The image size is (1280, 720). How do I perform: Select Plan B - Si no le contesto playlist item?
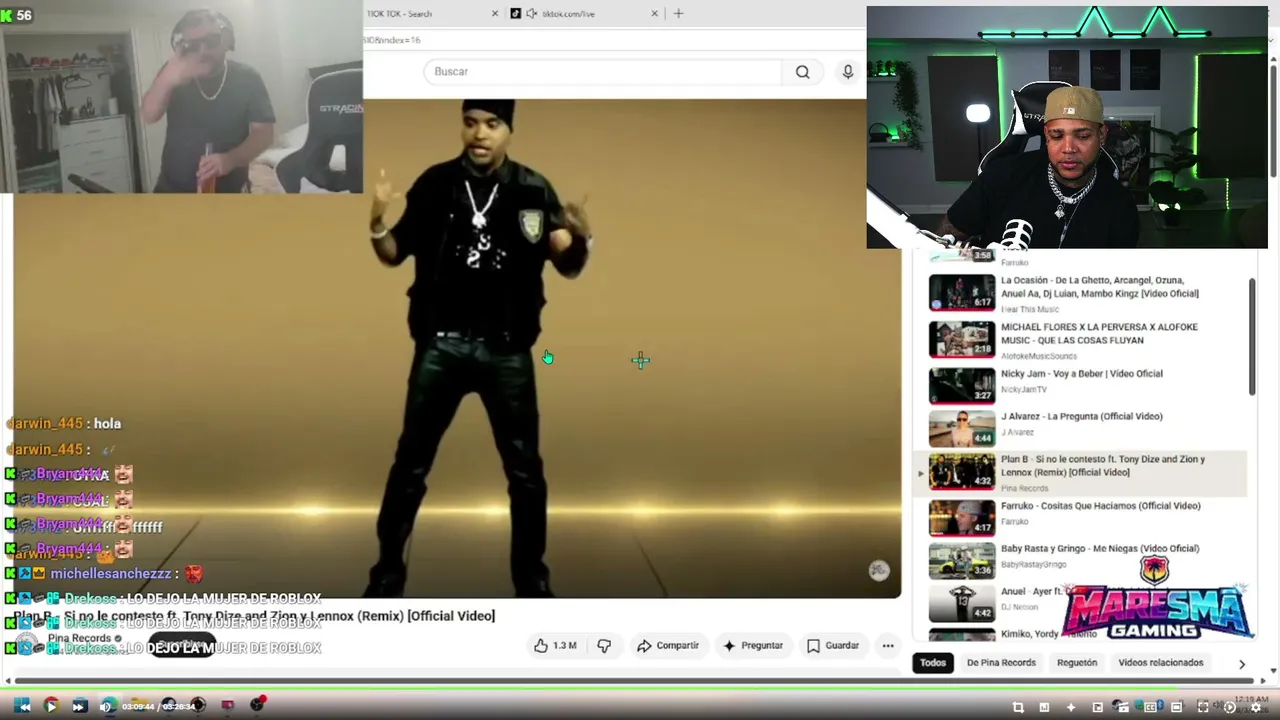pos(1080,473)
